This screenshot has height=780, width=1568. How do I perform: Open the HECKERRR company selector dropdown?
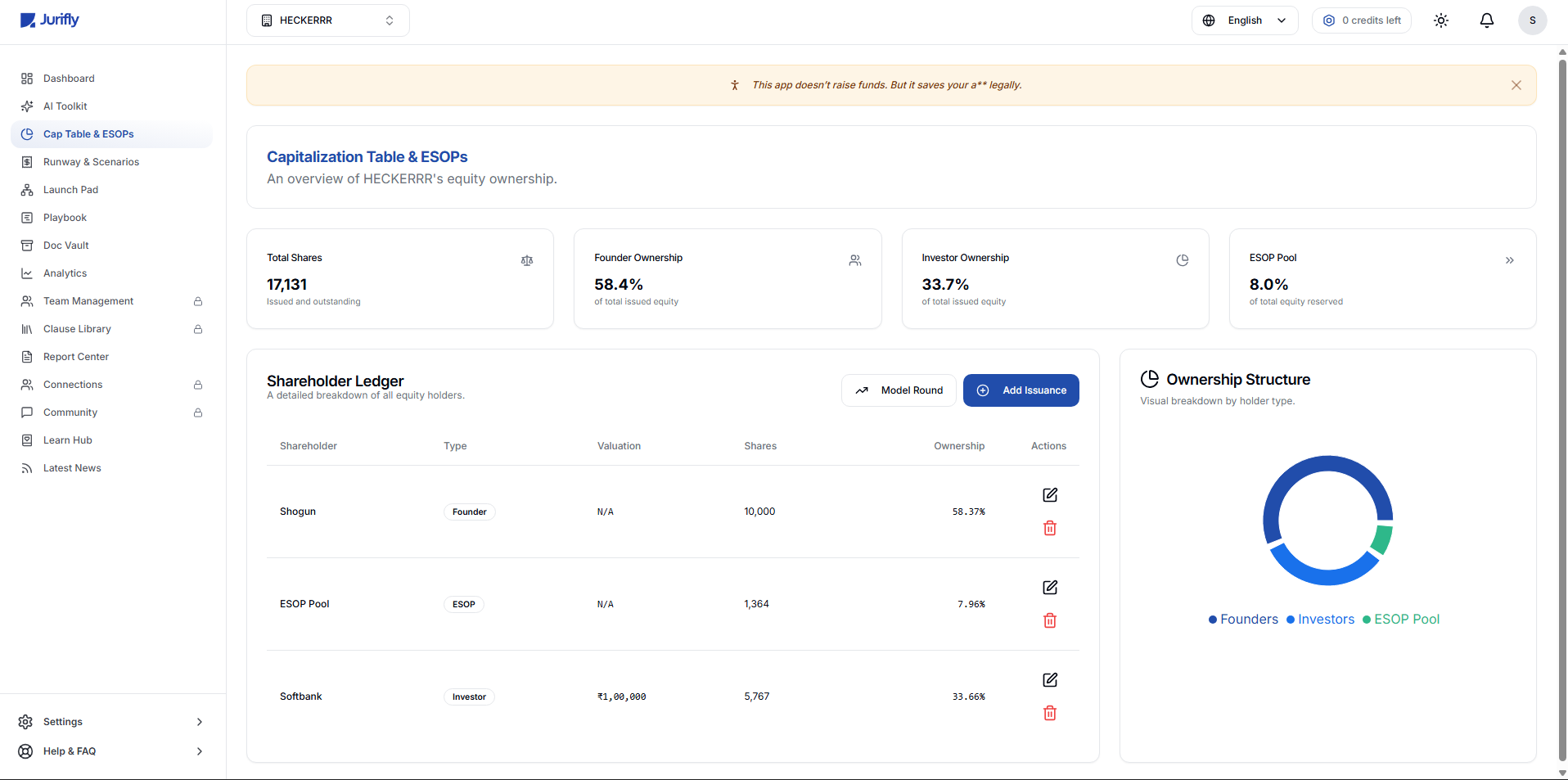coord(327,20)
